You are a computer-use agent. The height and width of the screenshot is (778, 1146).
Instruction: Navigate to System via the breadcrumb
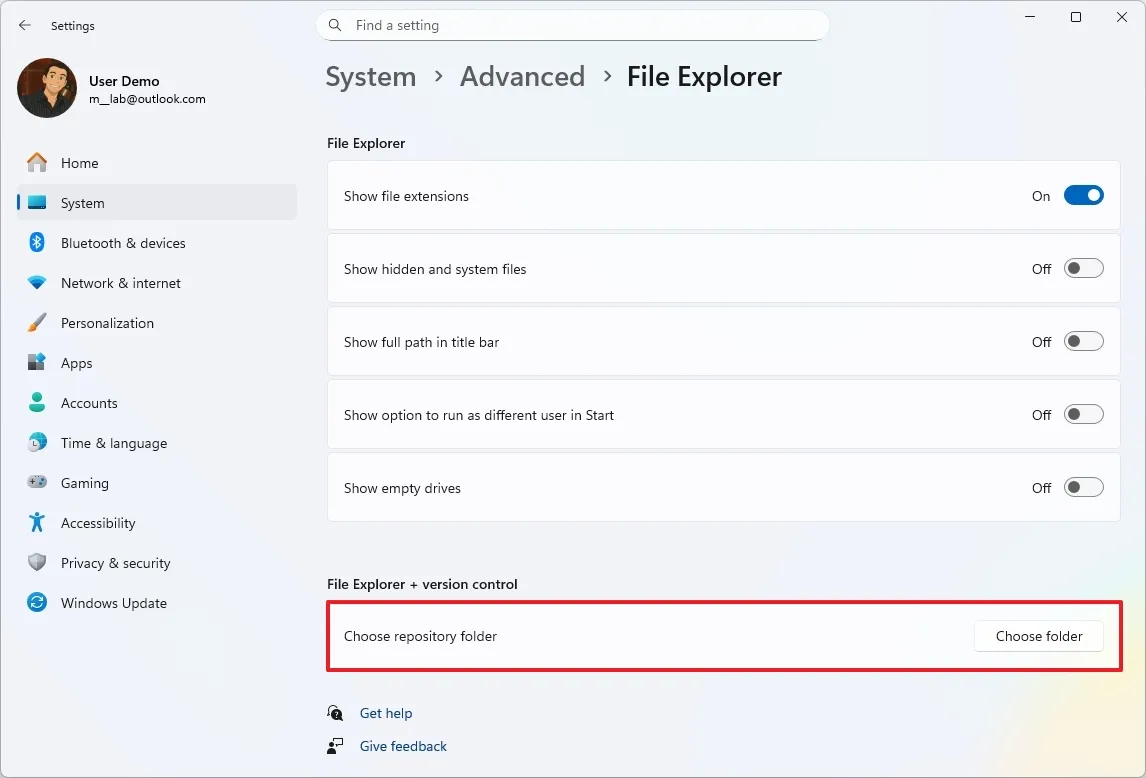point(371,76)
